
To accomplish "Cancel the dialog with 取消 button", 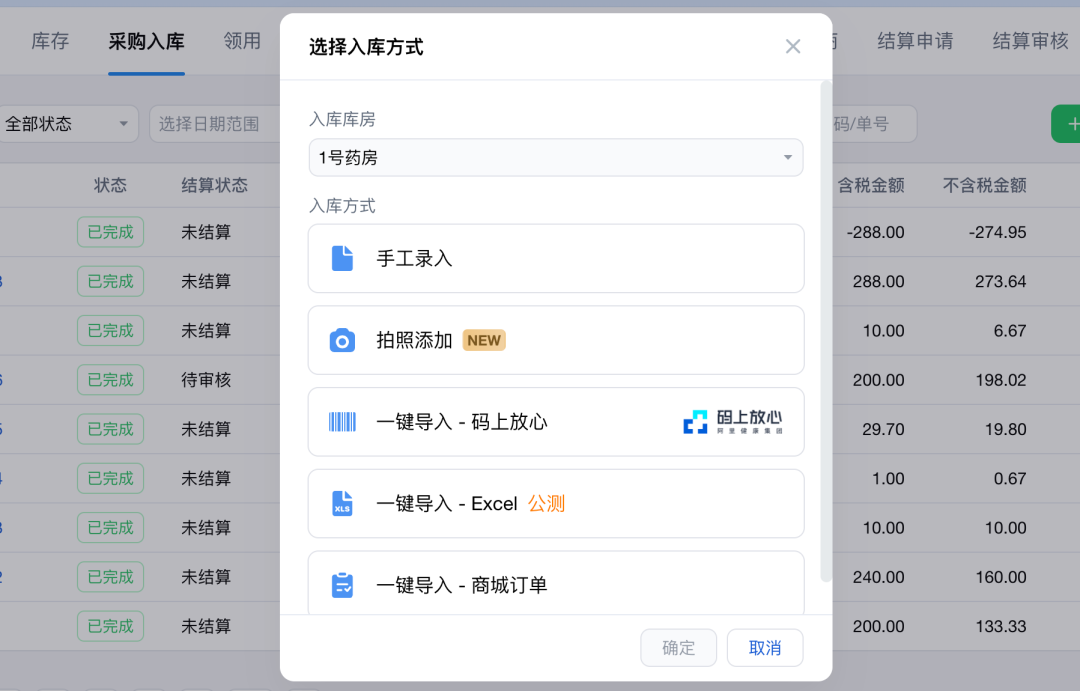I will click(764, 647).
